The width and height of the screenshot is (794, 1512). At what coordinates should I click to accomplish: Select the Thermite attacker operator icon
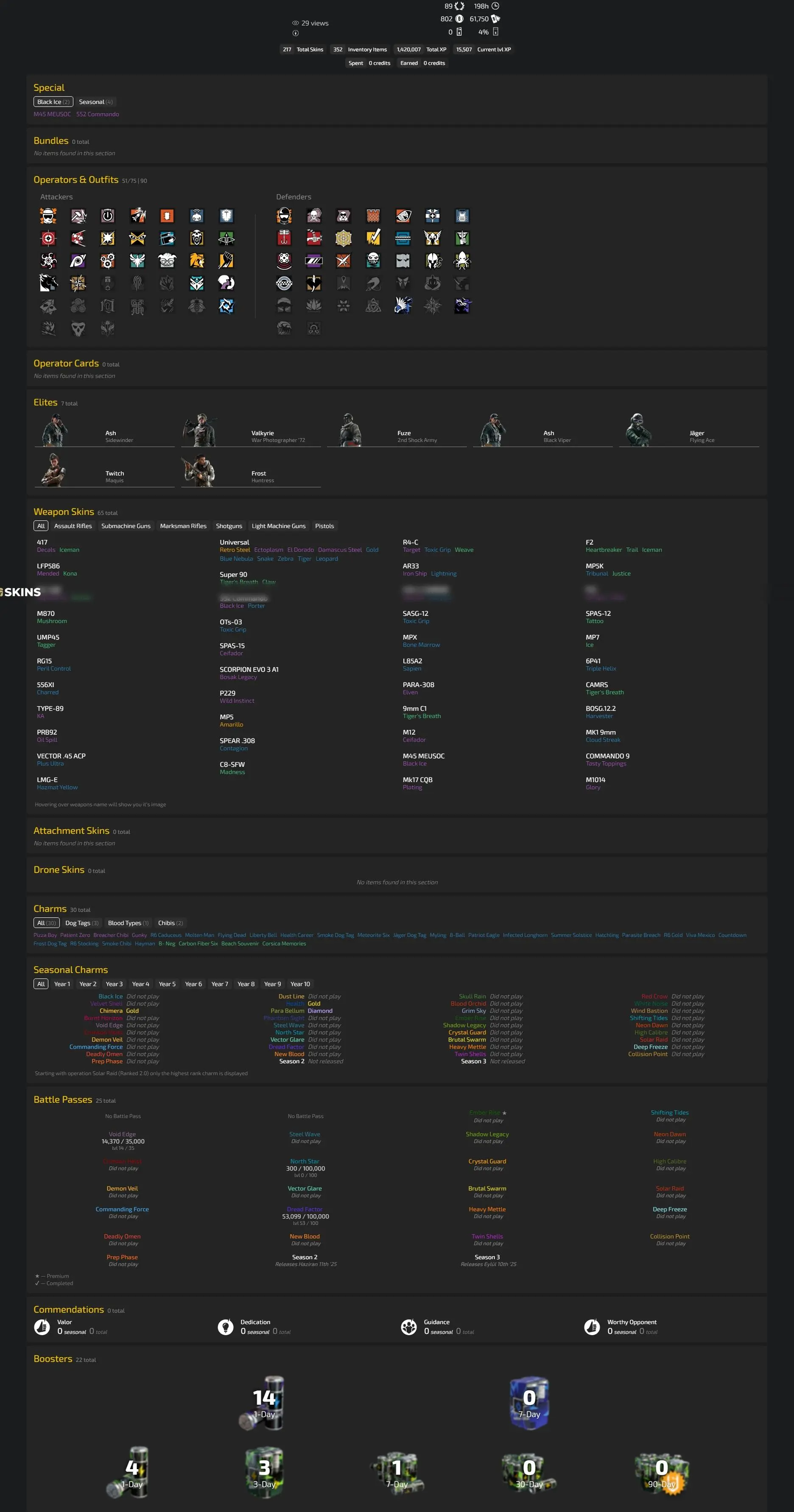coord(167,216)
